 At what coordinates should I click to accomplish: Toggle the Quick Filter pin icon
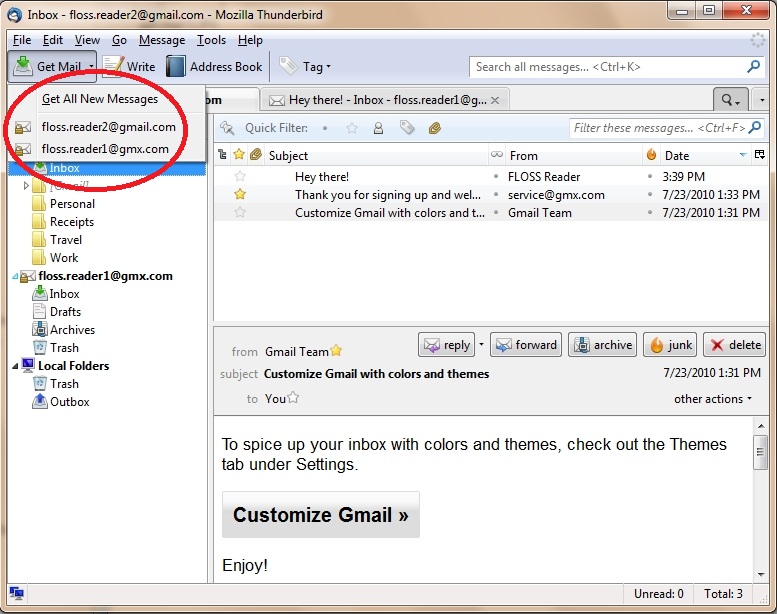[227, 128]
